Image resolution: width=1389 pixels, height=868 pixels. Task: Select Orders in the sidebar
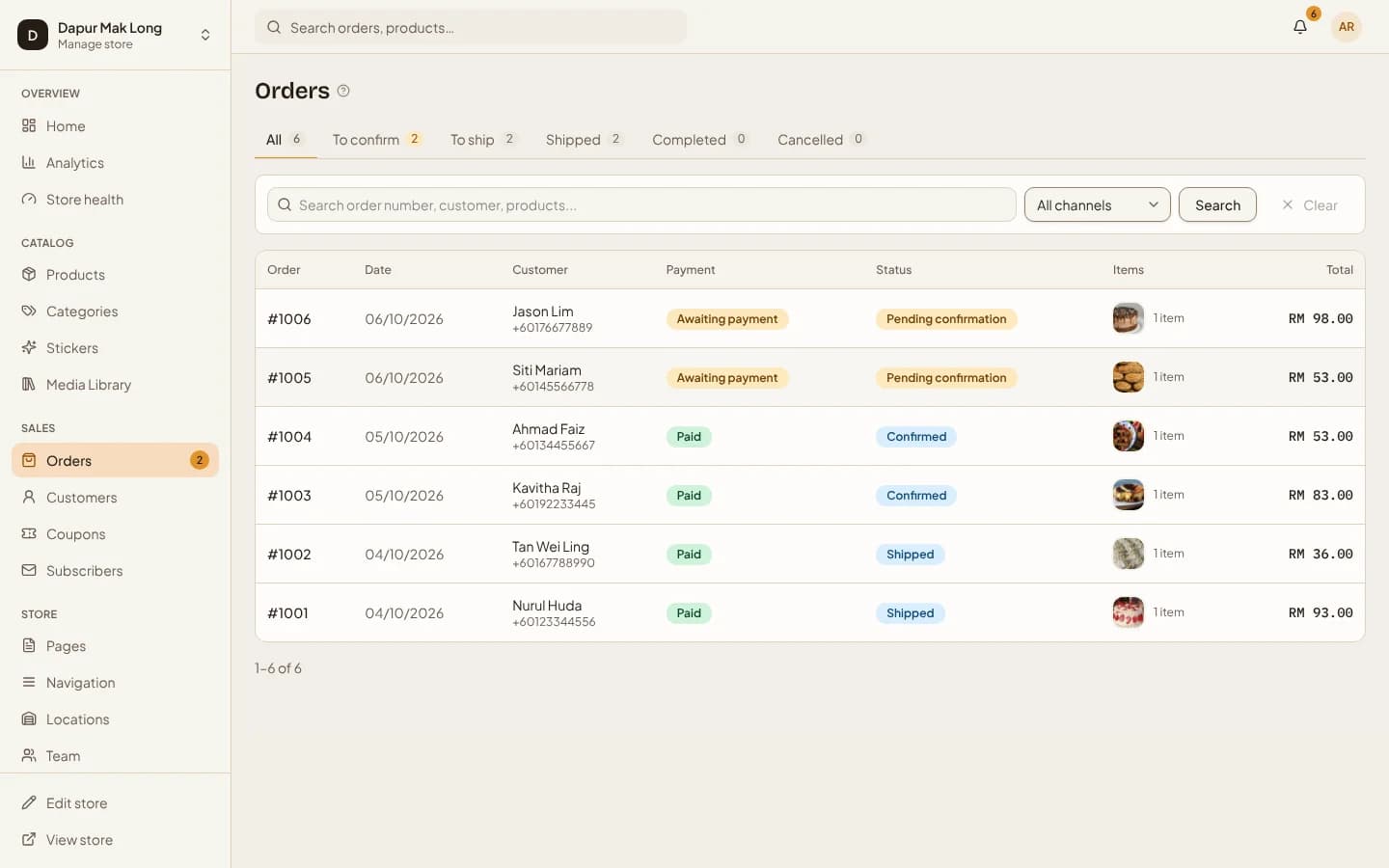click(116, 460)
